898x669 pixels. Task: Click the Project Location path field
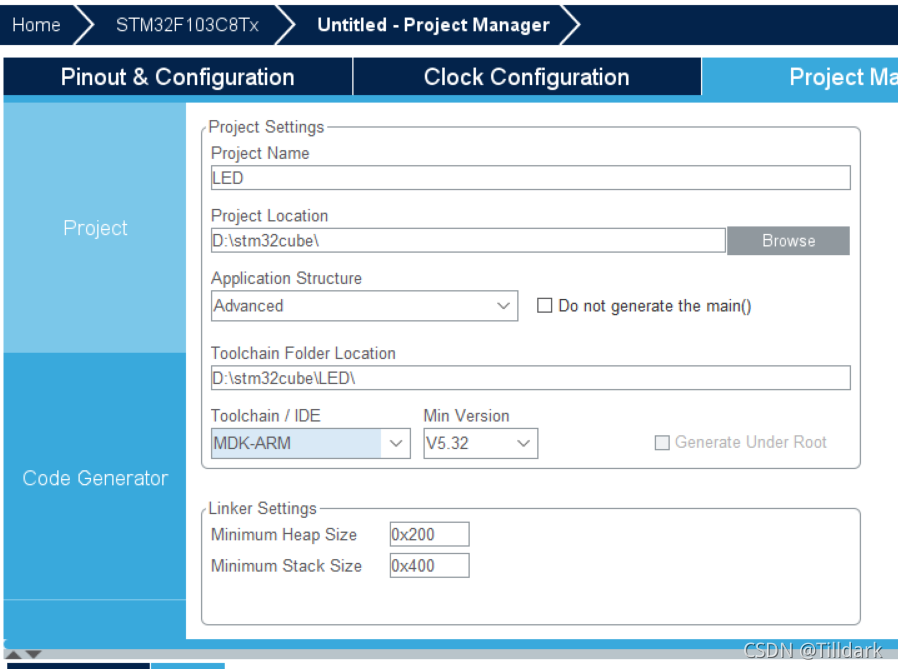(467, 241)
